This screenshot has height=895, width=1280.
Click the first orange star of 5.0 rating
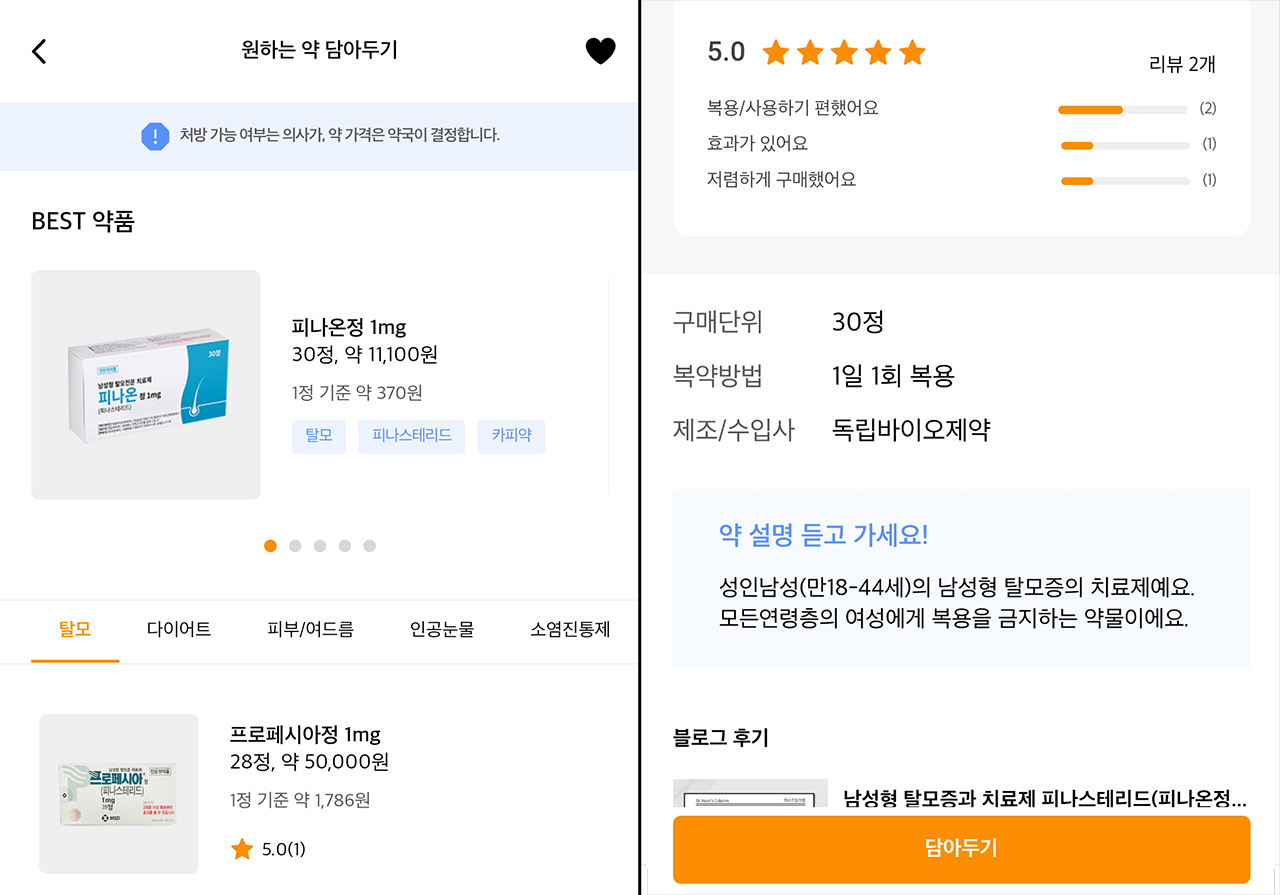tap(776, 52)
